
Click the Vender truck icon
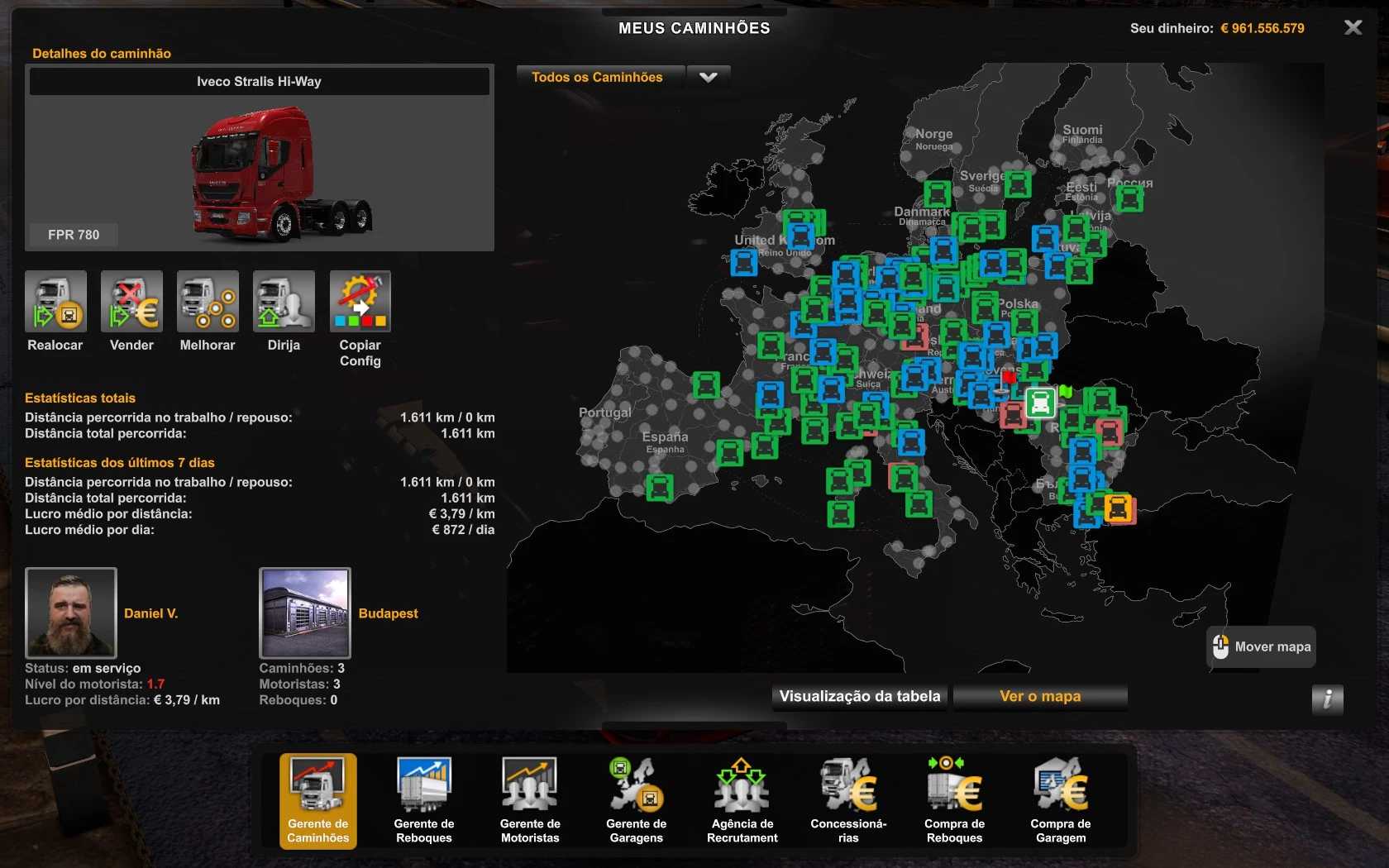click(131, 302)
